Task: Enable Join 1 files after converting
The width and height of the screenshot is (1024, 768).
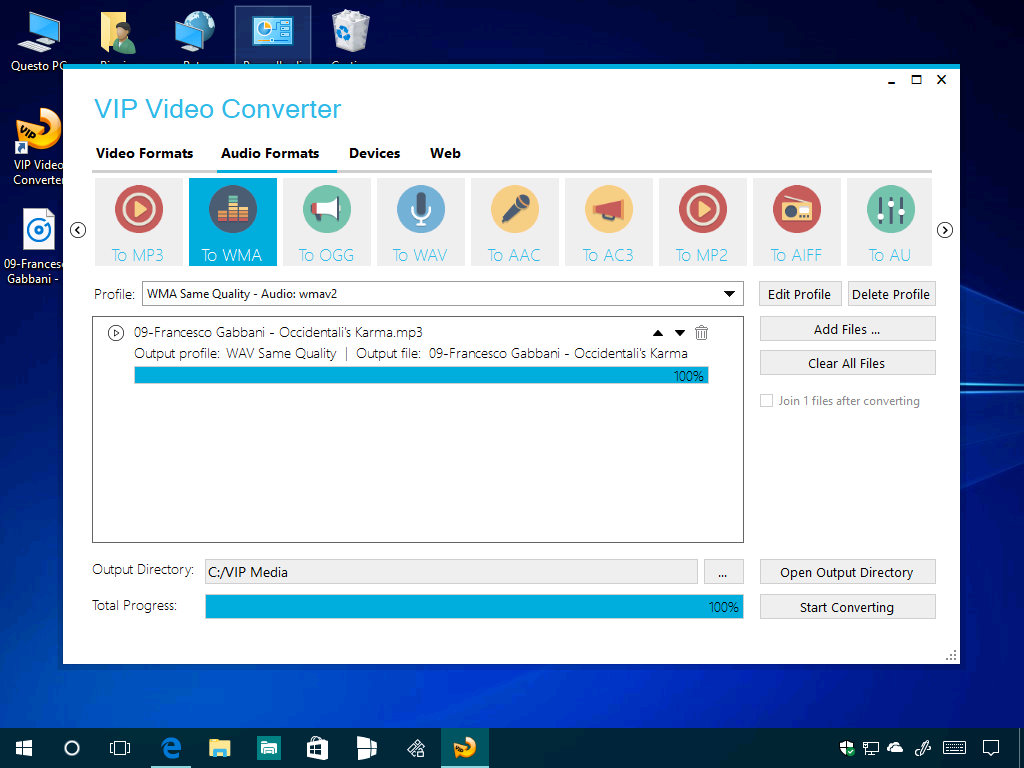Action: 767,400
